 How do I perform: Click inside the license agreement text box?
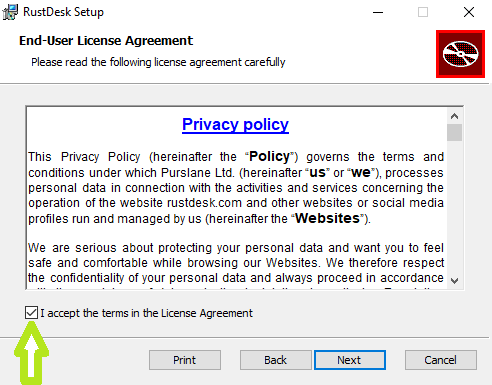(x=237, y=198)
